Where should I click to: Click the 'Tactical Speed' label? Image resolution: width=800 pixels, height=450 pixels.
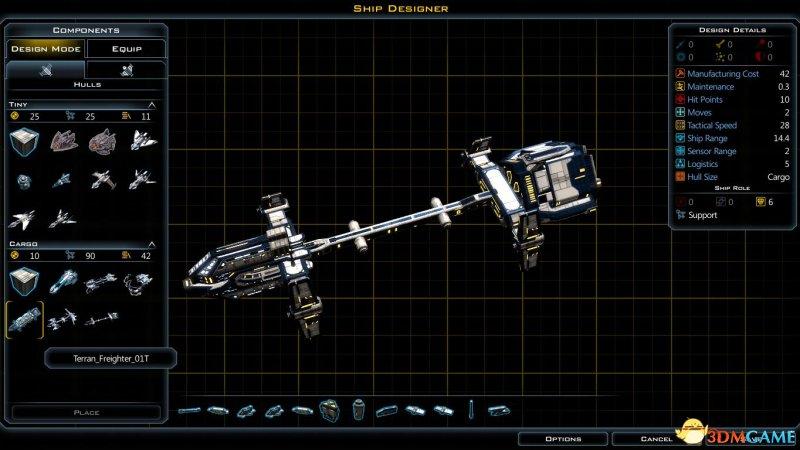click(x=712, y=125)
